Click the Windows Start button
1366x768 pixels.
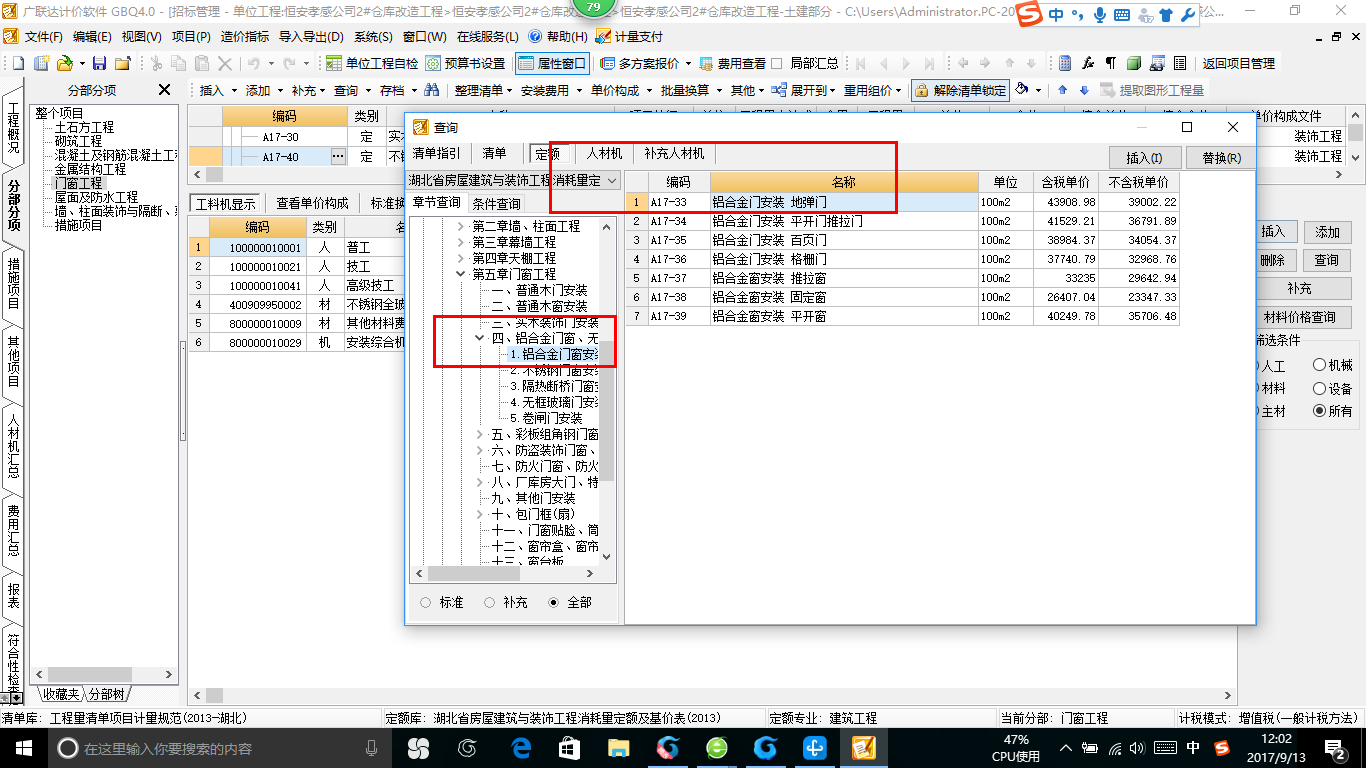[x=22, y=748]
